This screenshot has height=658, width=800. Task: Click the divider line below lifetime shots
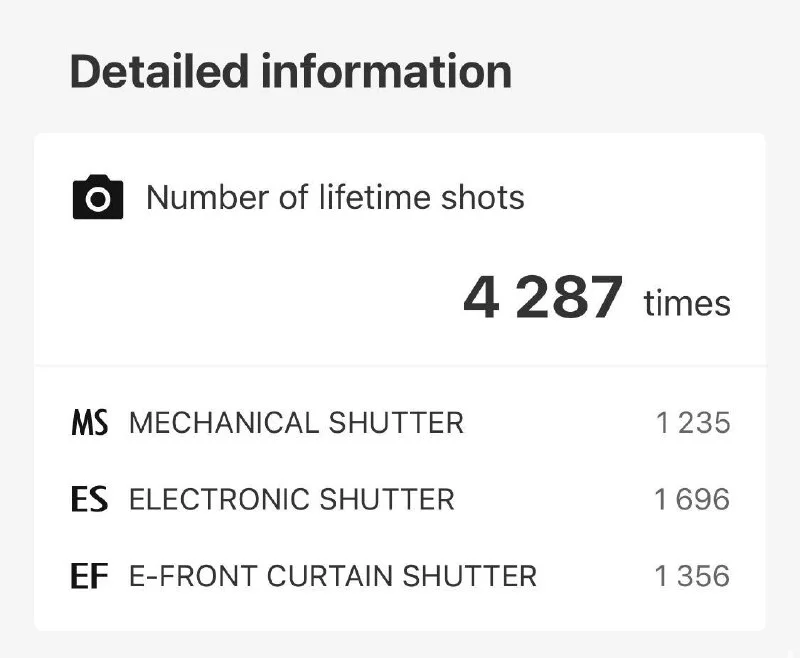coord(400,366)
